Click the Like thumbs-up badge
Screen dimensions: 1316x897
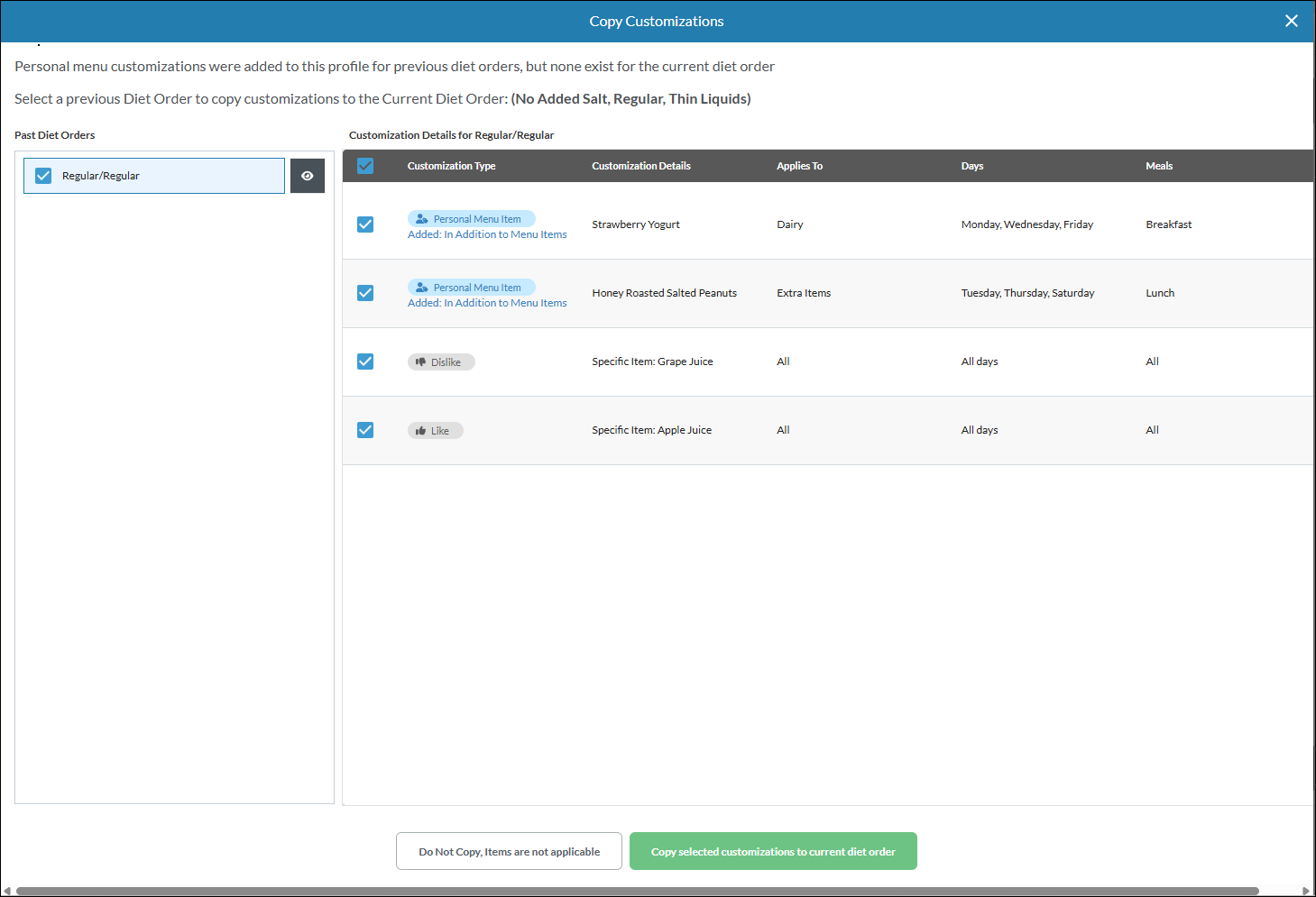pyautogui.click(x=436, y=430)
